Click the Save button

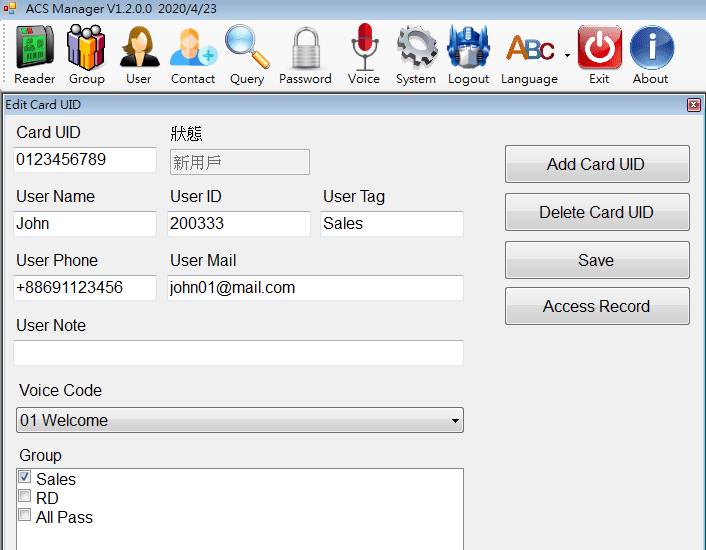click(x=597, y=260)
